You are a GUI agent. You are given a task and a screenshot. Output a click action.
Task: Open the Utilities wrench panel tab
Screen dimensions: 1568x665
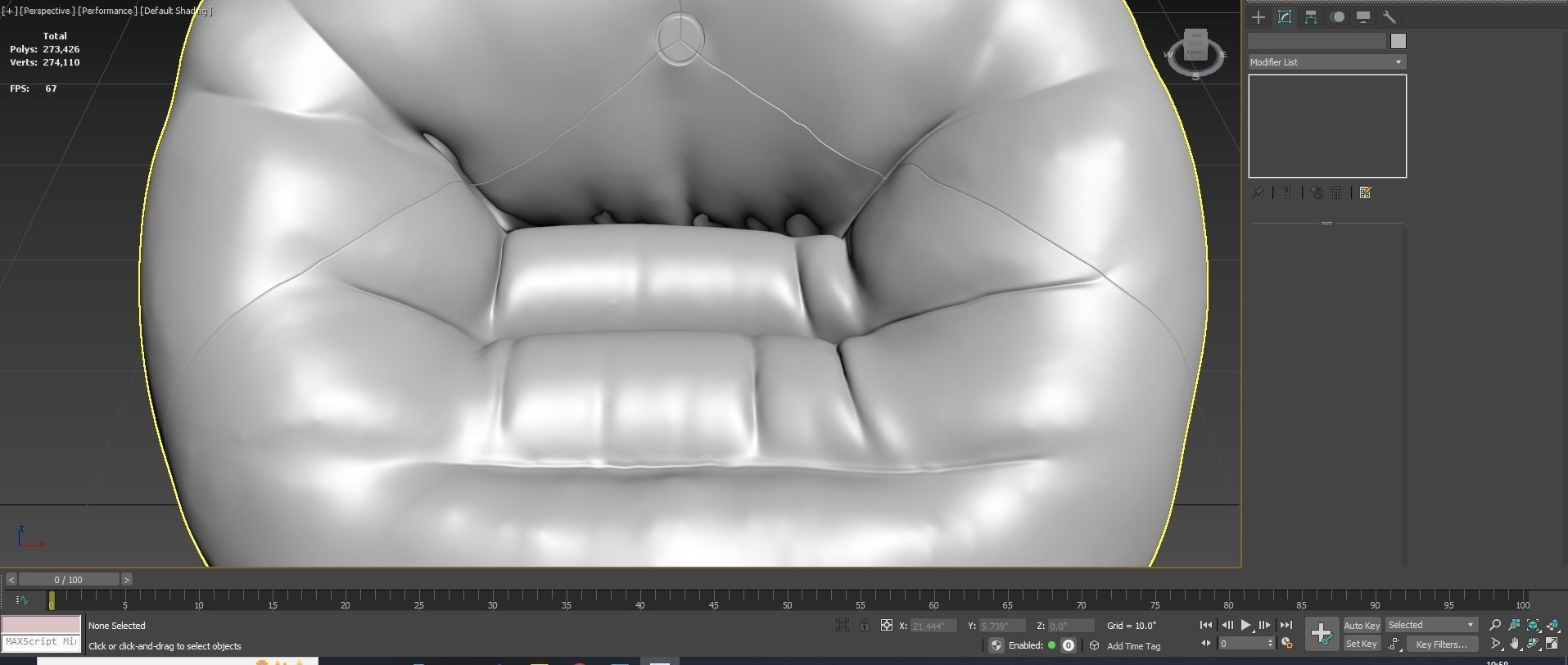1390,17
